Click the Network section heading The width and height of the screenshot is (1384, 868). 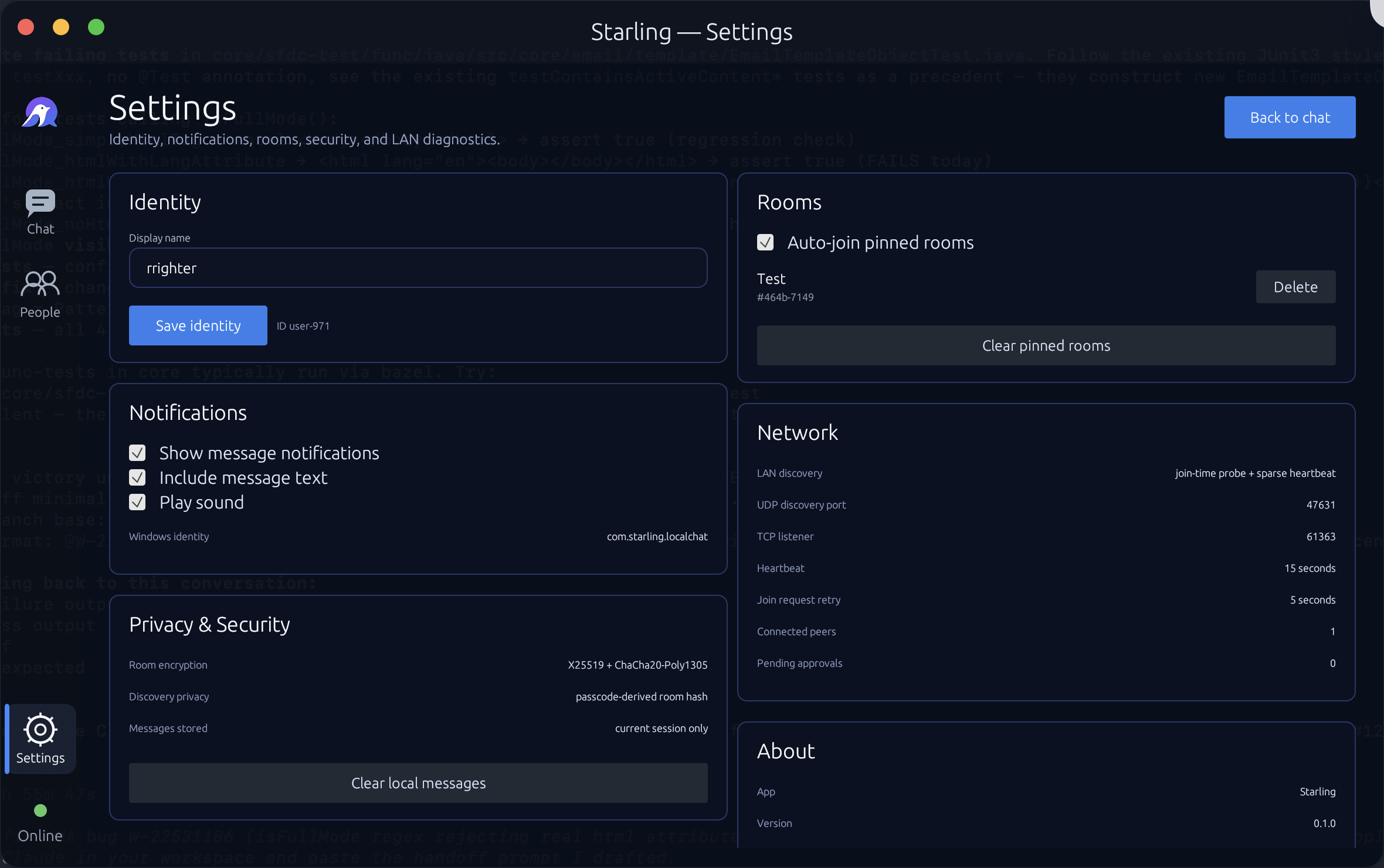pos(798,433)
